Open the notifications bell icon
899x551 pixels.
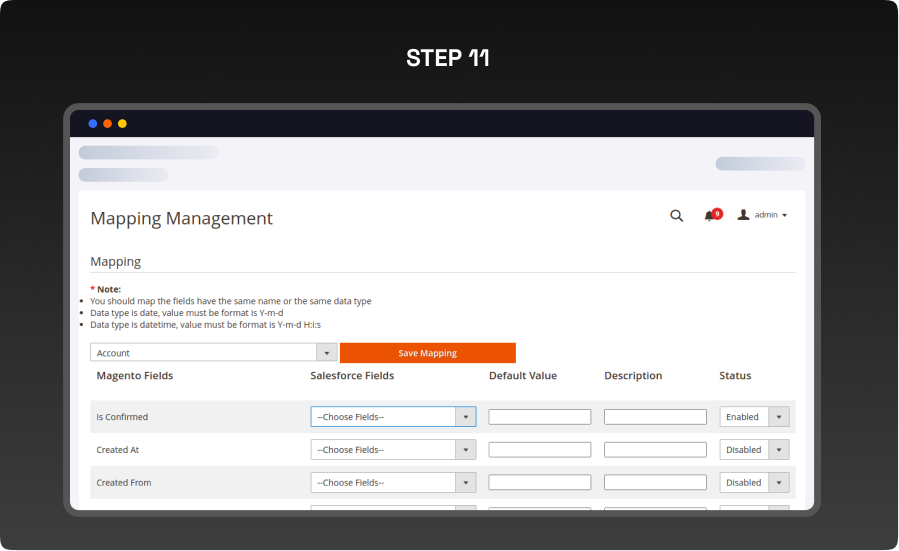click(x=710, y=215)
